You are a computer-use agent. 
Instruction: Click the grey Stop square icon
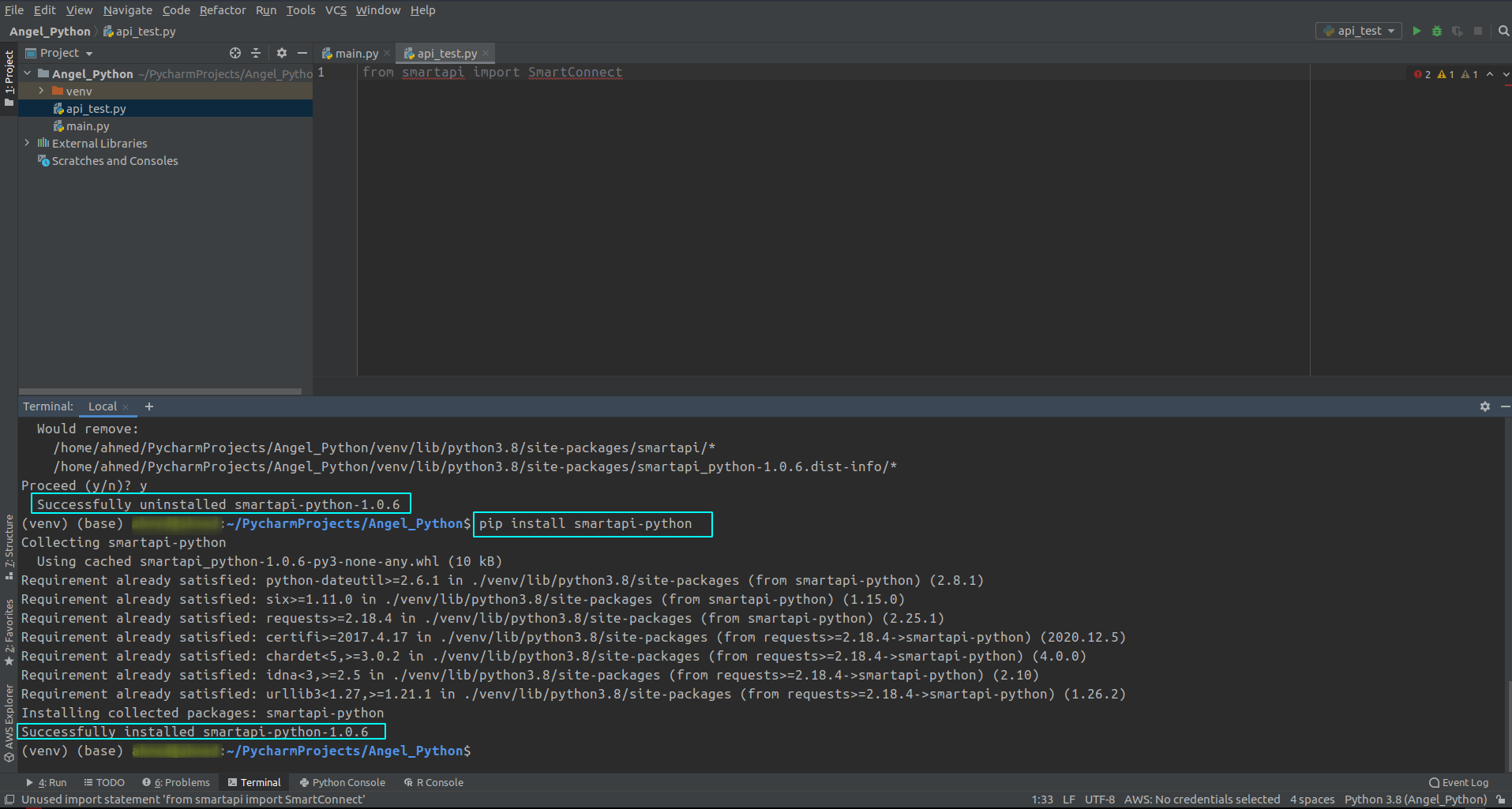pyautogui.click(x=1478, y=31)
